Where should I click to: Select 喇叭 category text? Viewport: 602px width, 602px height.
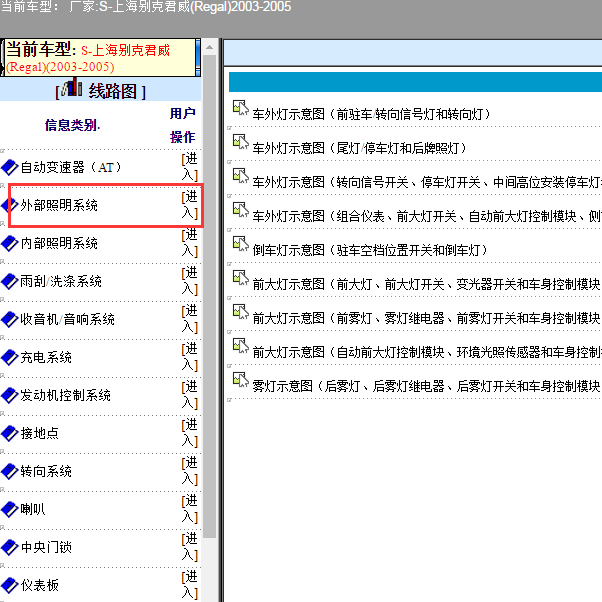point(33,509)
